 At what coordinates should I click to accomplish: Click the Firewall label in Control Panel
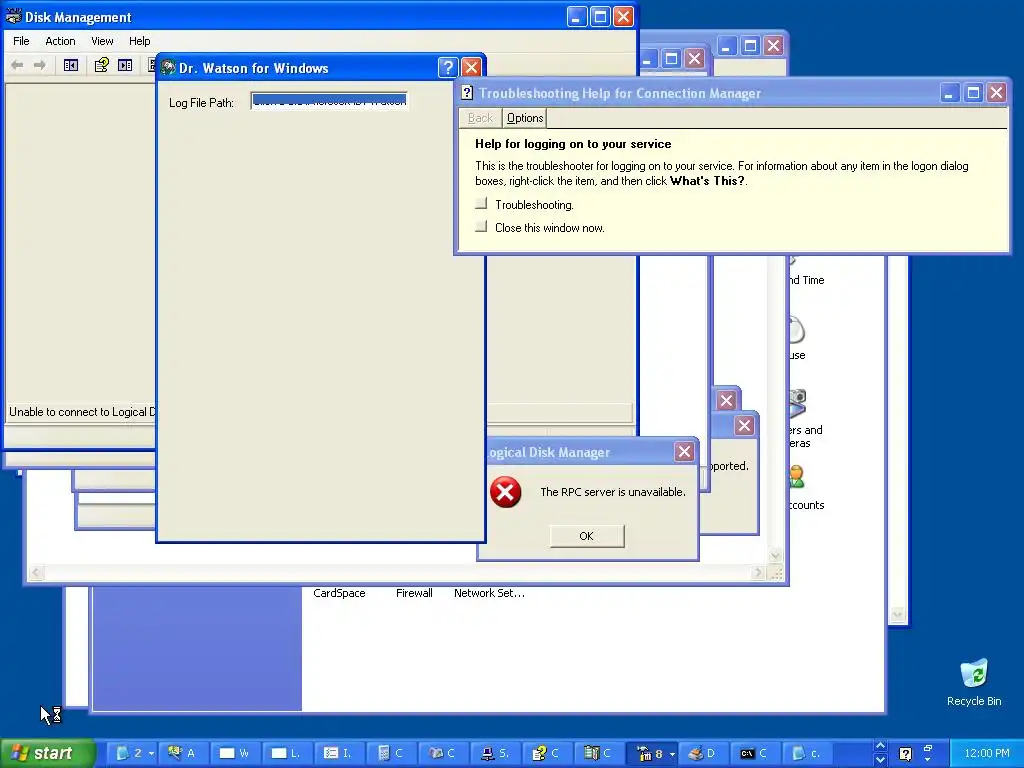coord(414,593)
